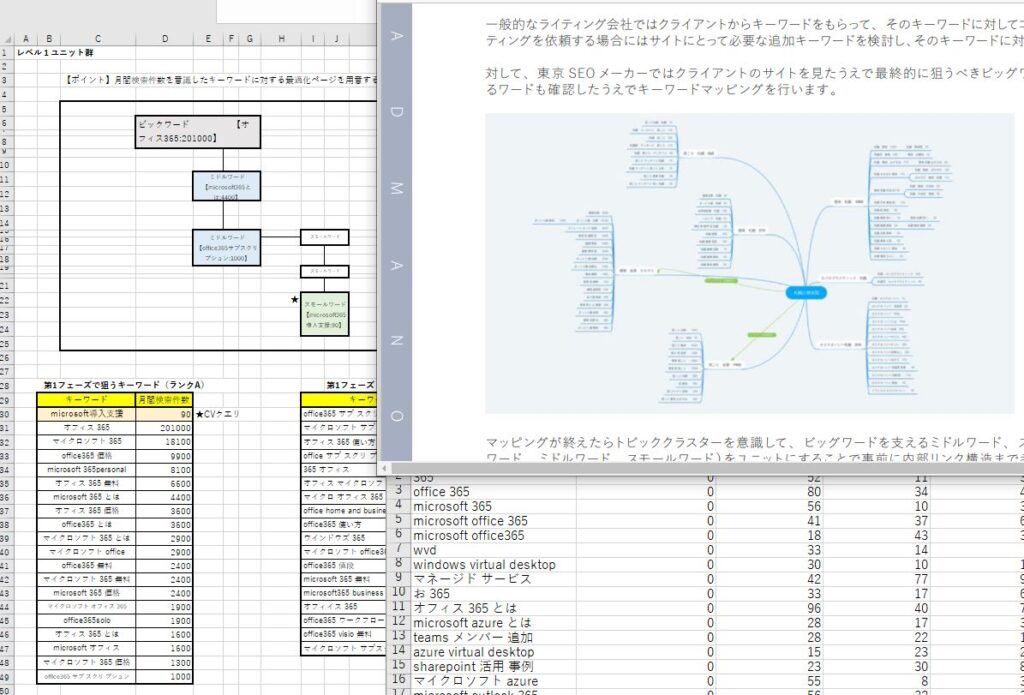Select column C header in left spreadsheet
1024x695 pixels.
pos(98,39)
